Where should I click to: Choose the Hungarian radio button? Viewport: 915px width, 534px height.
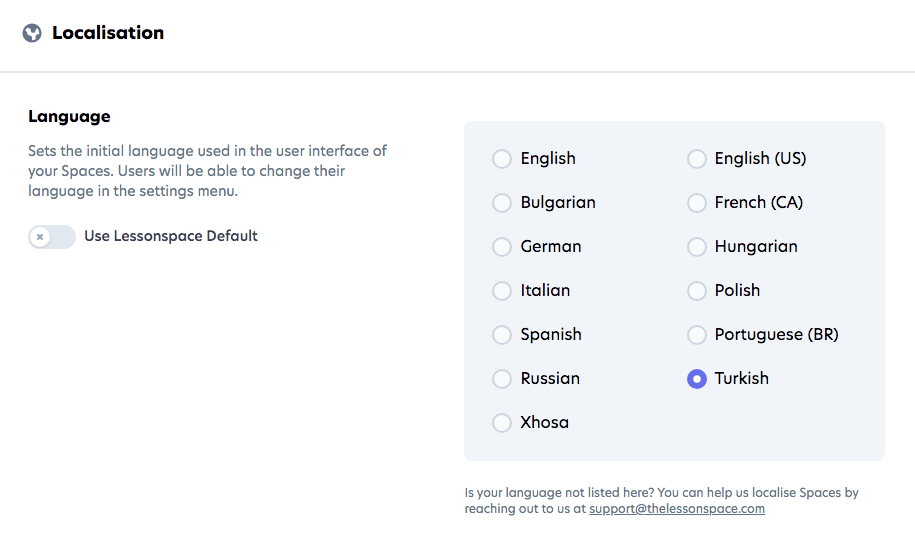[x=697, y=247]
